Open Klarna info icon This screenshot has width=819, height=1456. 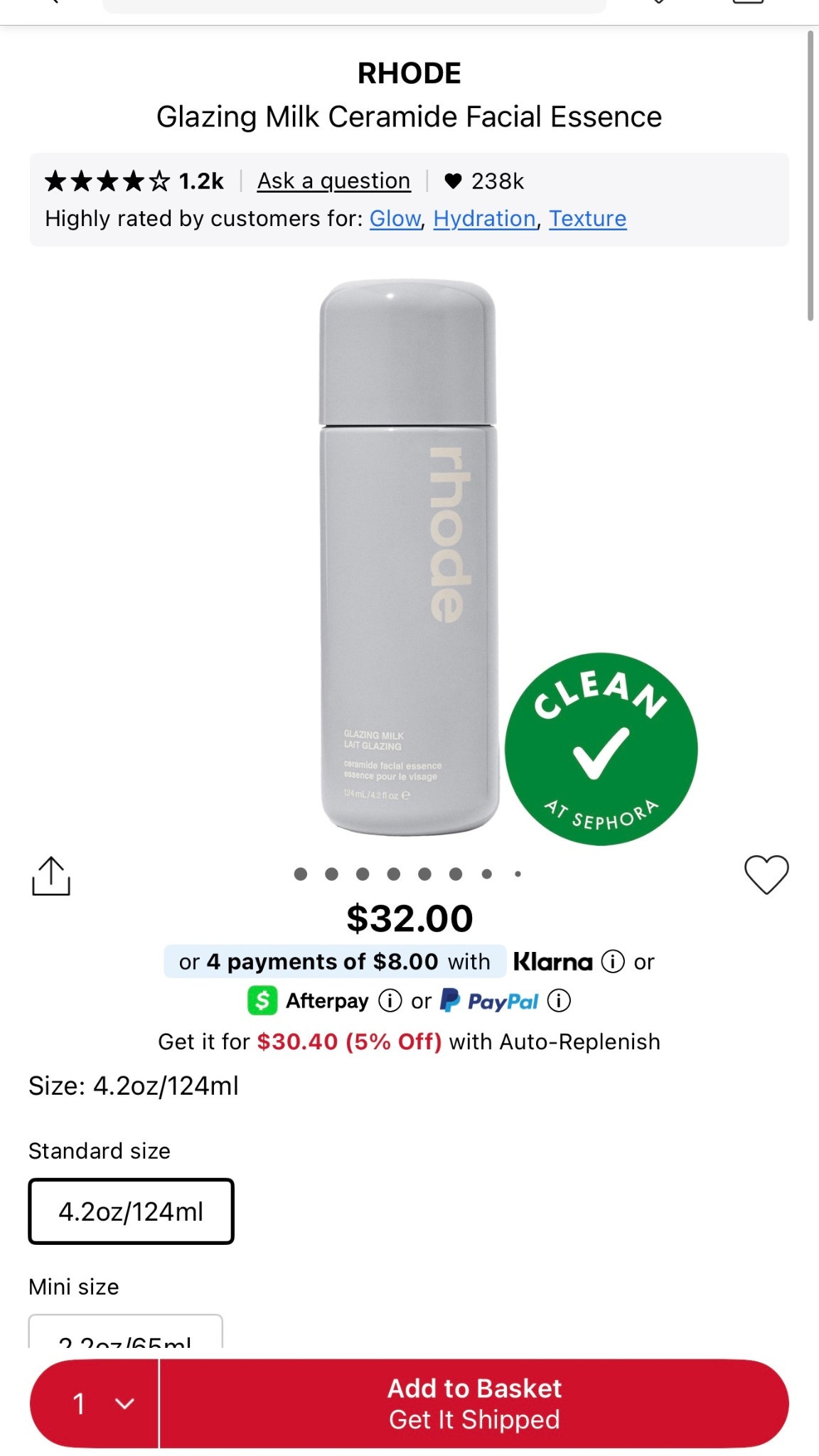click(x=613, y=962)
